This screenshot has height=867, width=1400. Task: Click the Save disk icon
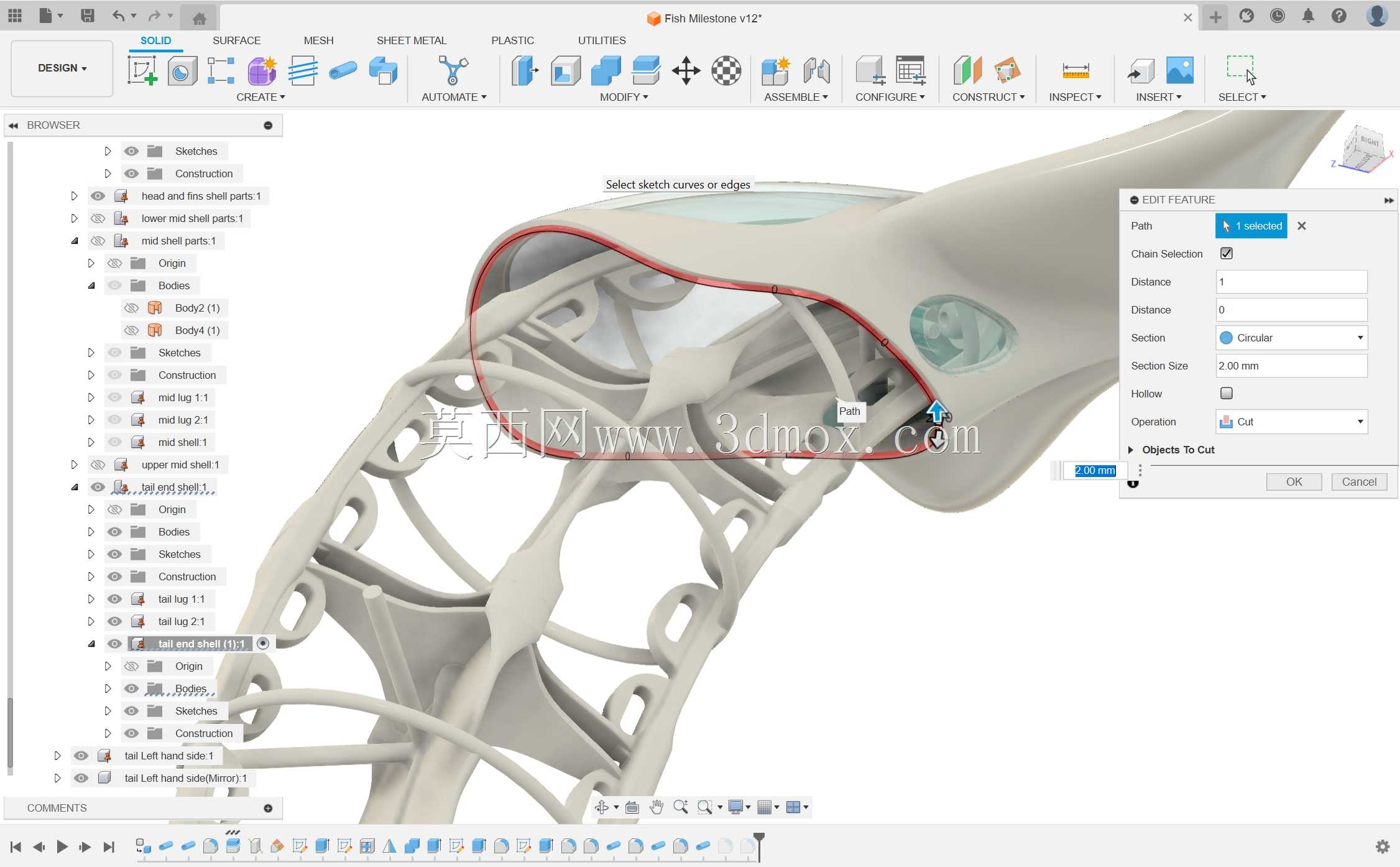[x=88, y=16]
